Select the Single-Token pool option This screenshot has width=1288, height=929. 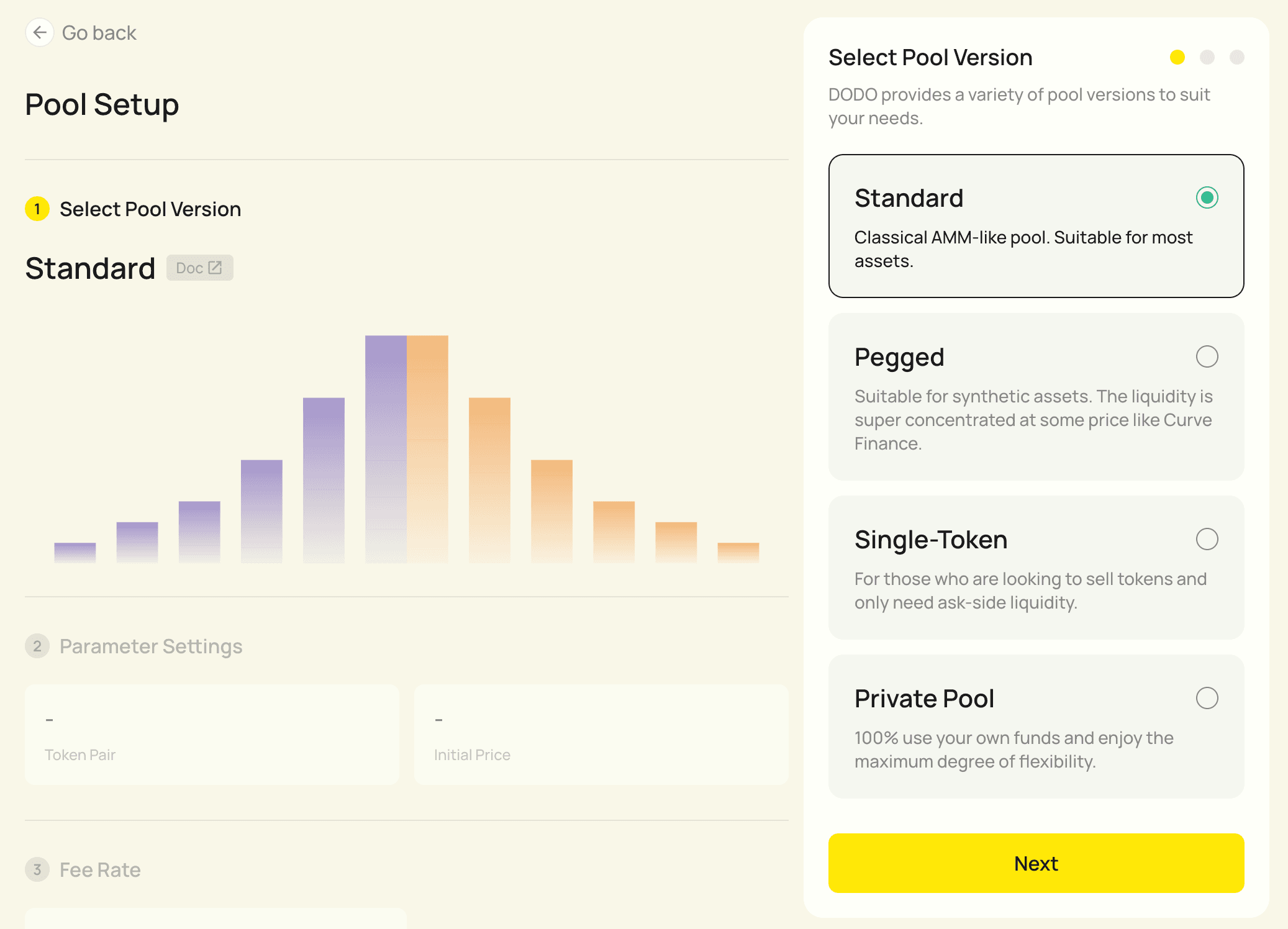point(1208,540)
